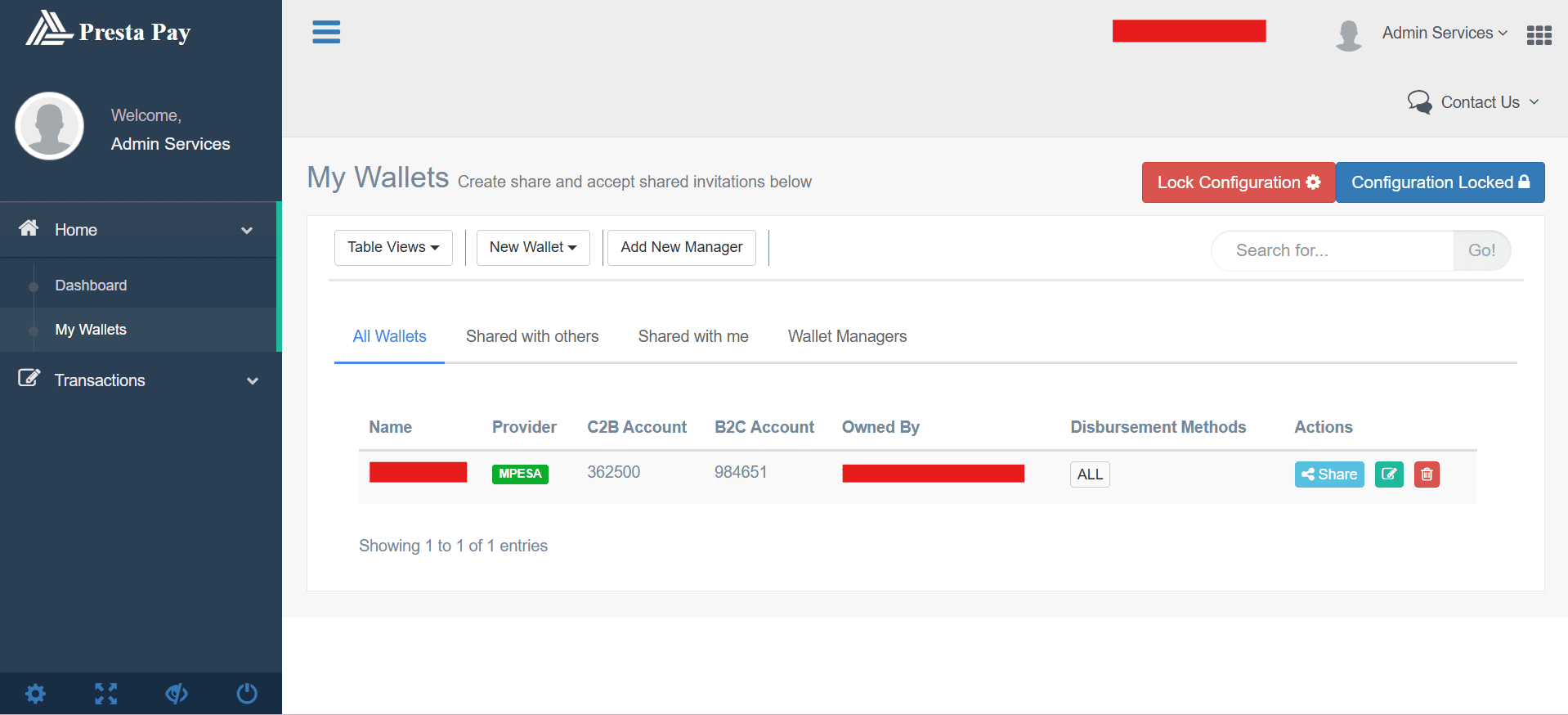Open the Table Views dropdown
Viewport: 1568px width, 715px height.
click(393, 248)
